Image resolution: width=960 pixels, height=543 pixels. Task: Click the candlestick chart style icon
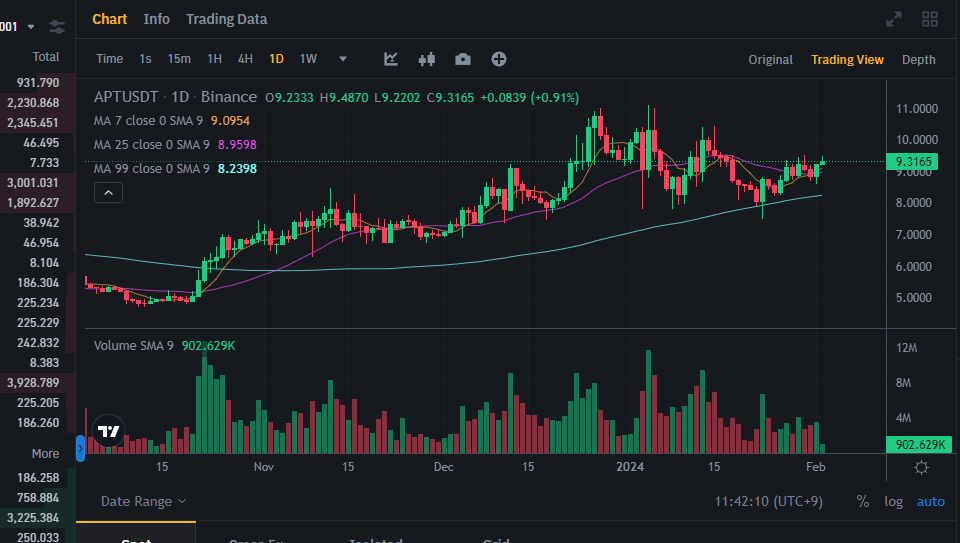point(427,59)
